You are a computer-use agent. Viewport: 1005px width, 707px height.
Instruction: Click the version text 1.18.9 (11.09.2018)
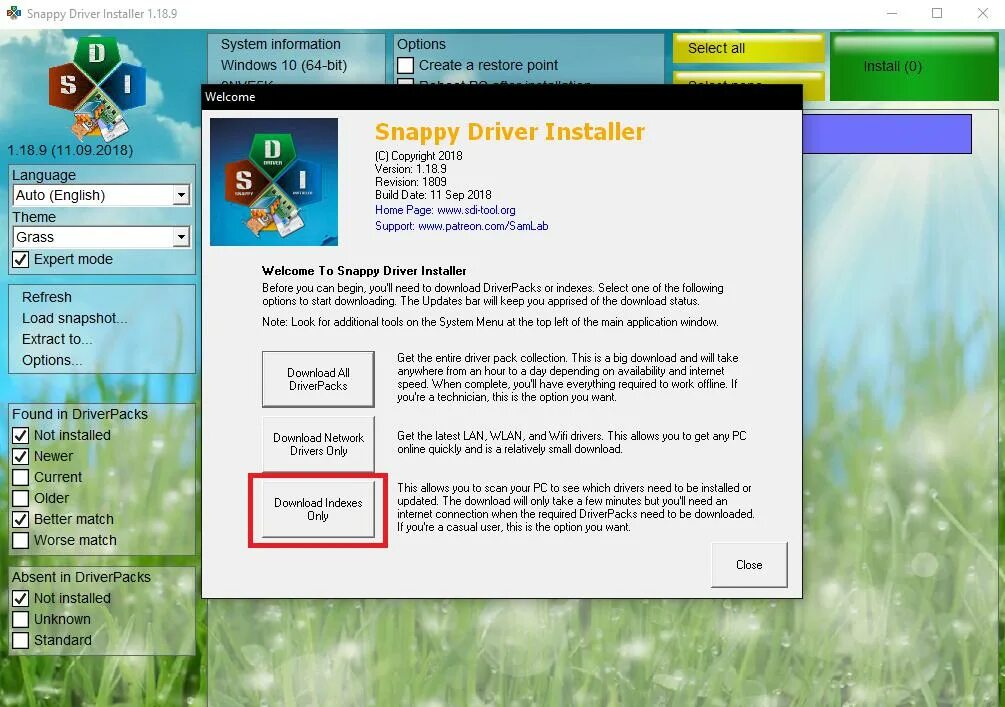[x=70, y=151]
